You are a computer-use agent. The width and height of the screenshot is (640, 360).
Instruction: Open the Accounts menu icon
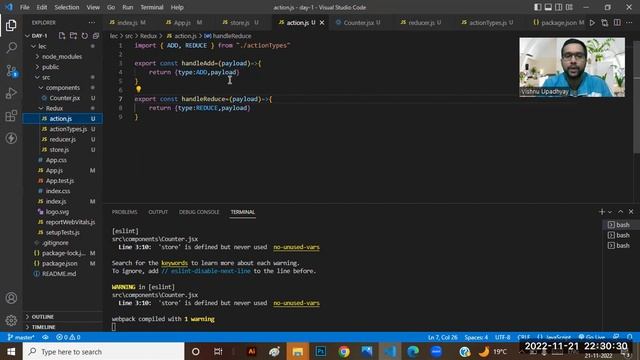tap(11, 298)
